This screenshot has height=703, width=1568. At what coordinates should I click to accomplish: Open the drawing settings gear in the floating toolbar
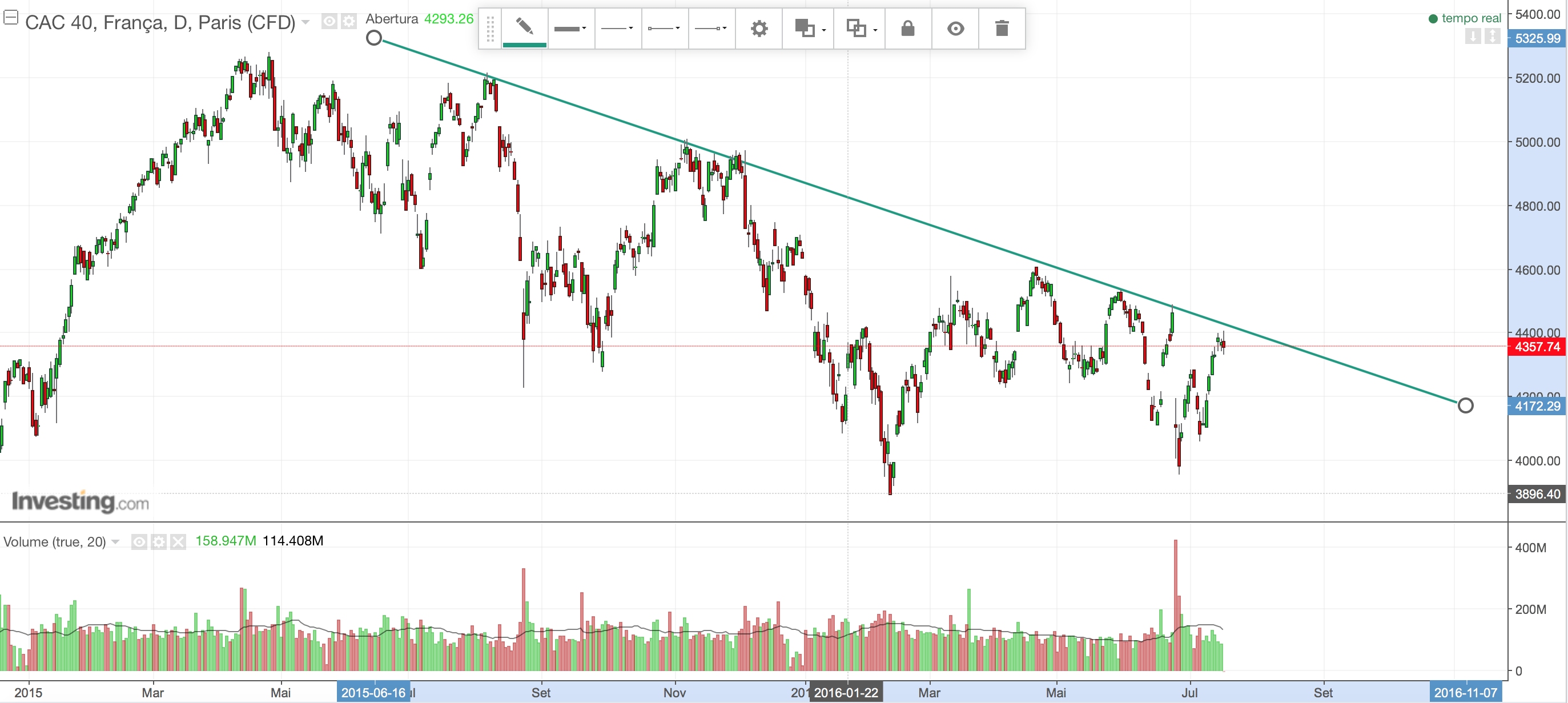pos(758,29)
